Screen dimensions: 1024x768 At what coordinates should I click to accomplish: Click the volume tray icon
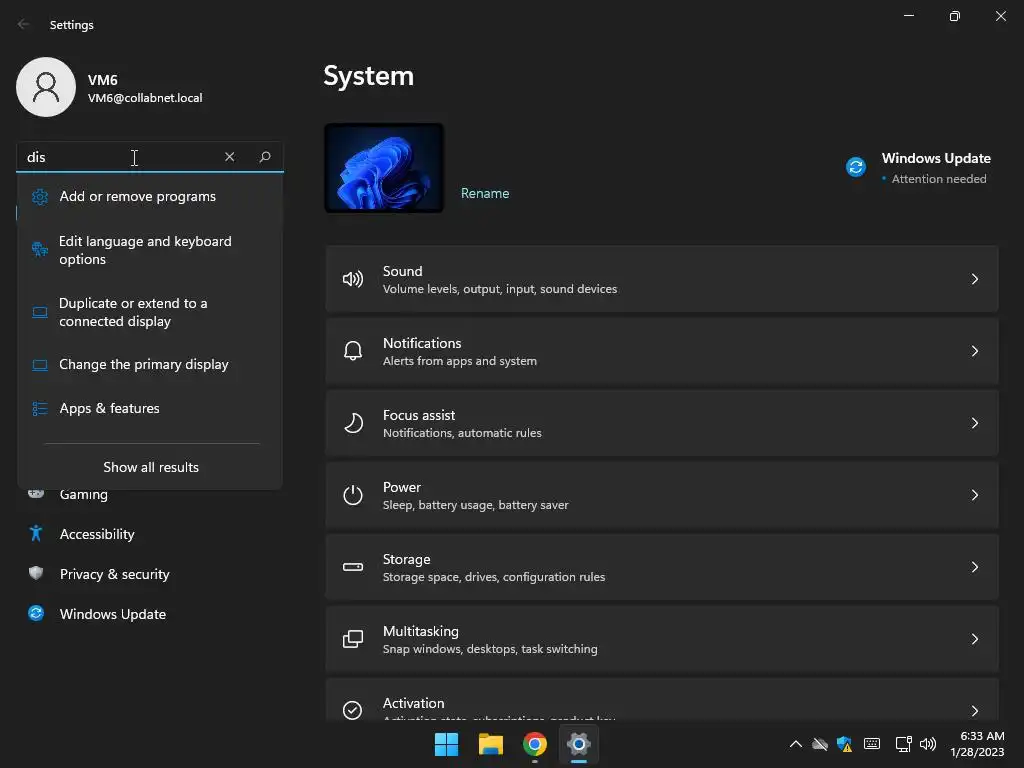point(927,744)
